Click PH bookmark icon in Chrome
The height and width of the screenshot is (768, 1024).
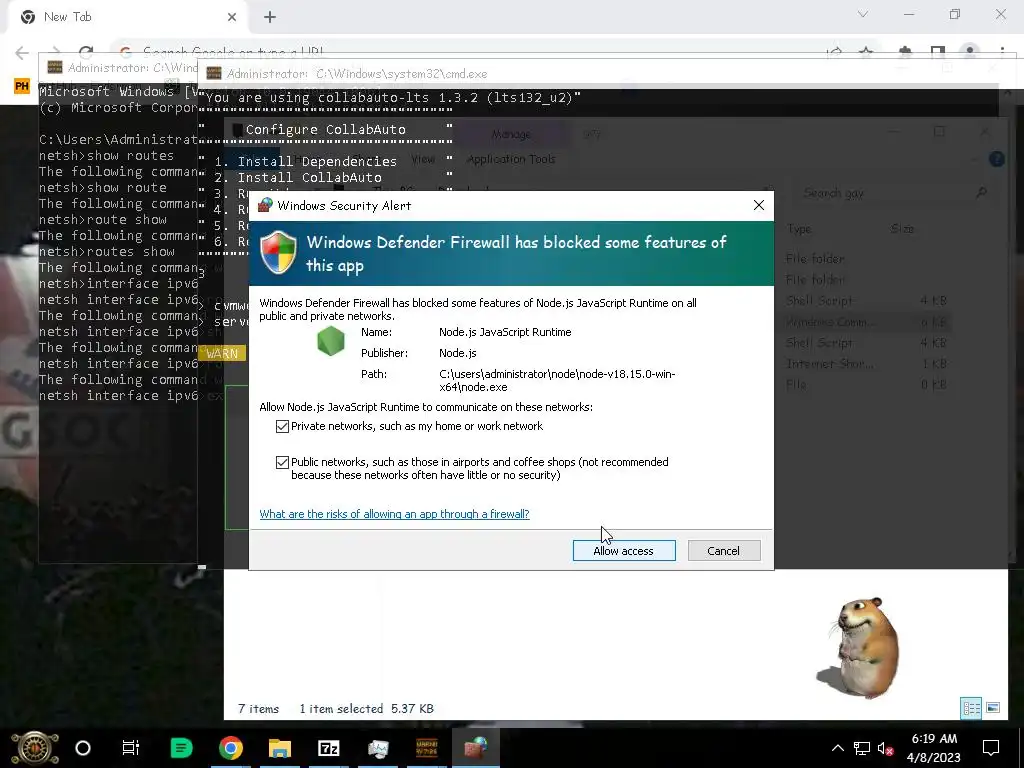[22, 86]
